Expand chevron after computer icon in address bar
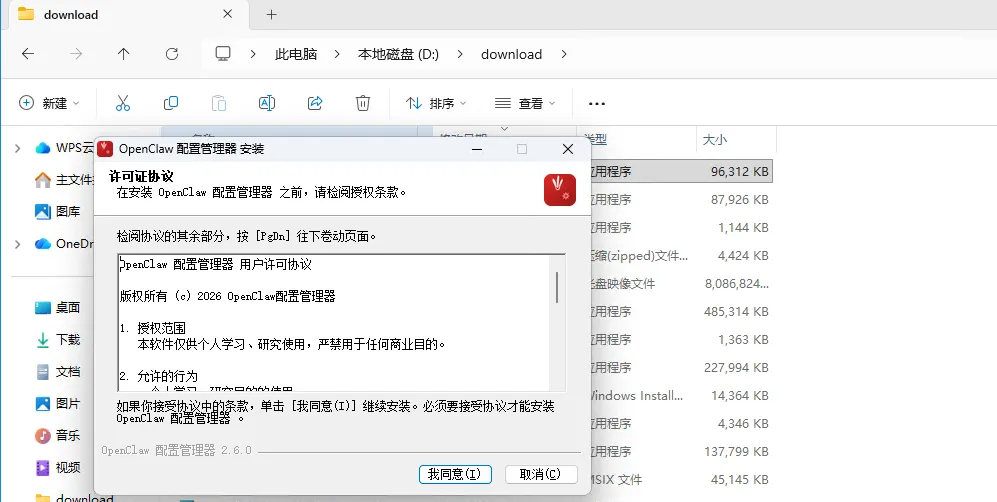This screenshot has width=997, height=502. pos(253,54)
